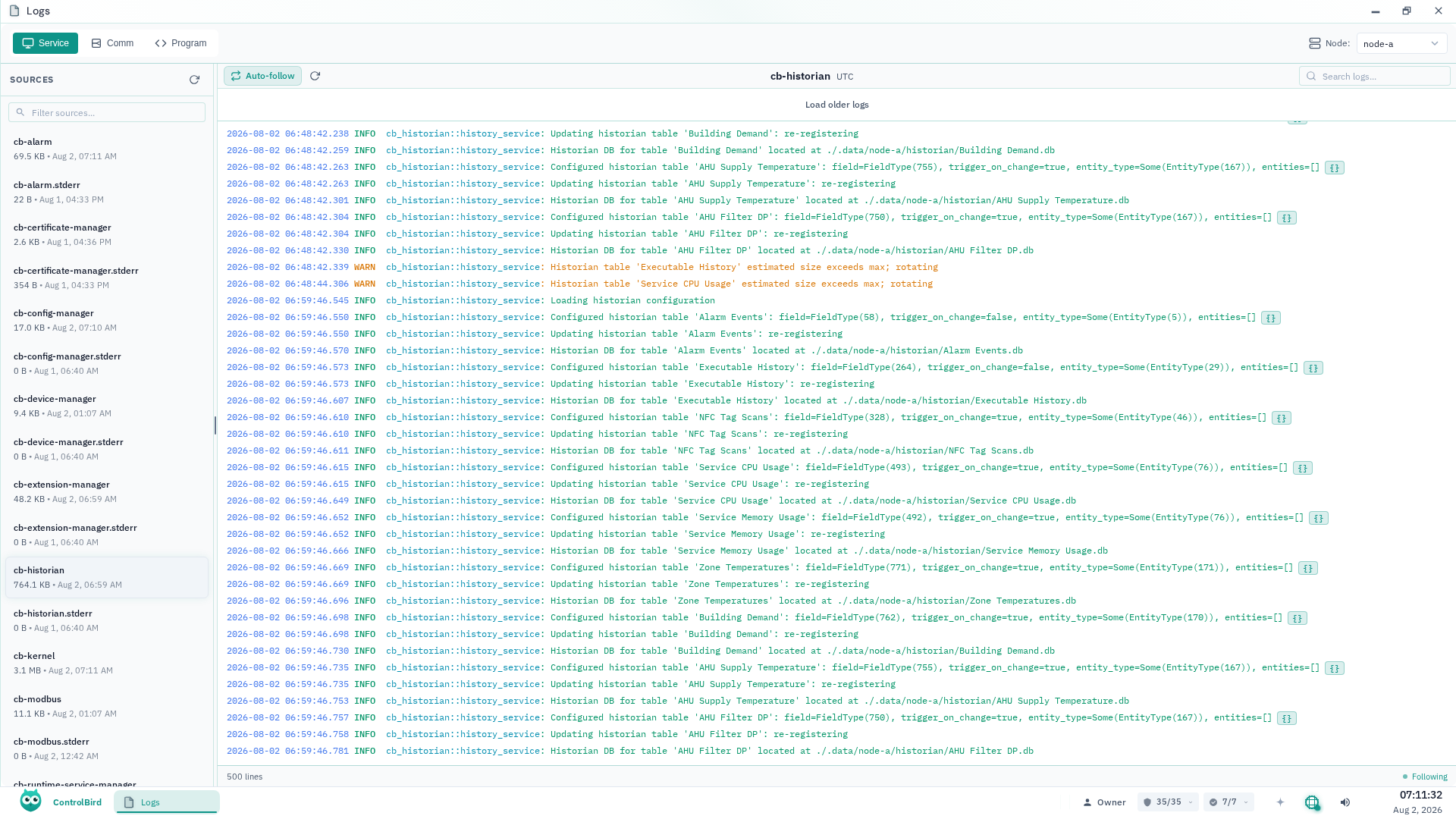
Task: Toggle Auto-follow for the log stream
Action: click(x=262, y=76)
